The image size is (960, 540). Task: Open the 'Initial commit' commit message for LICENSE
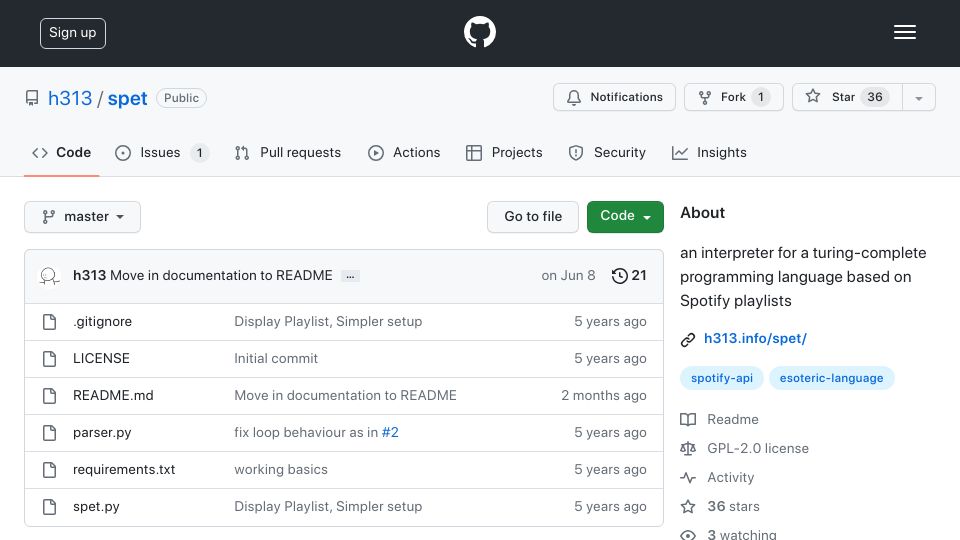pyautogui.click(x=276, y=358)
